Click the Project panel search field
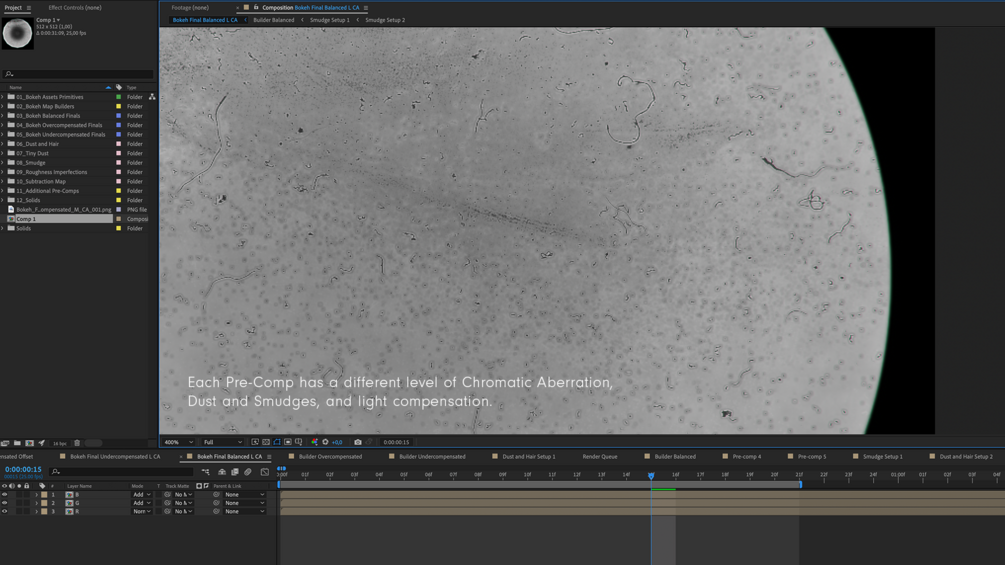 78,74
